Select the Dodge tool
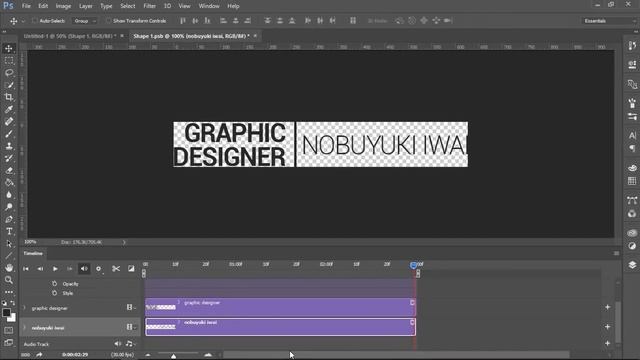 (9, 207)
